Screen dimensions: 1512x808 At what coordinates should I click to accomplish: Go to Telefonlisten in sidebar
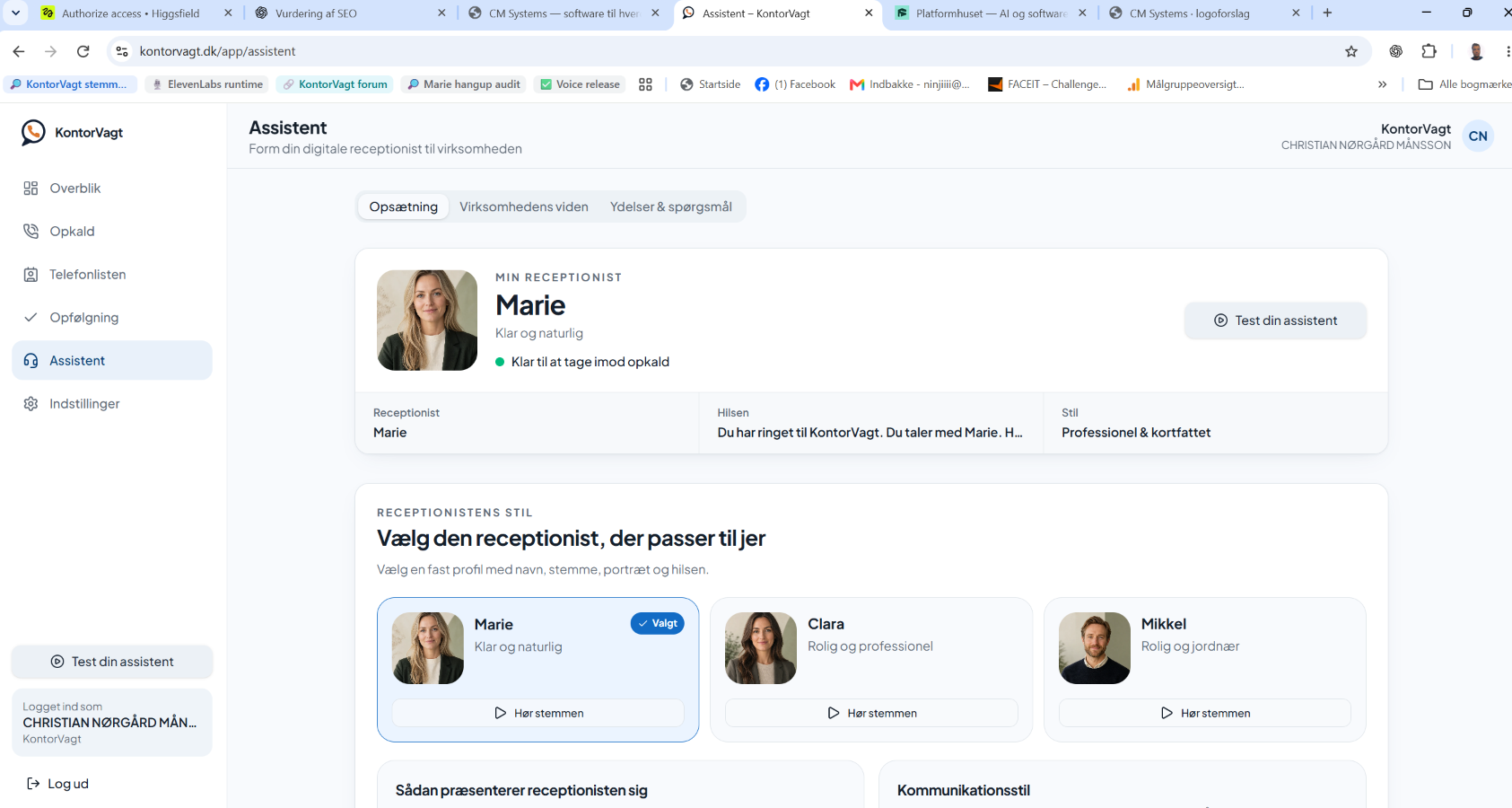pos(112,275)
